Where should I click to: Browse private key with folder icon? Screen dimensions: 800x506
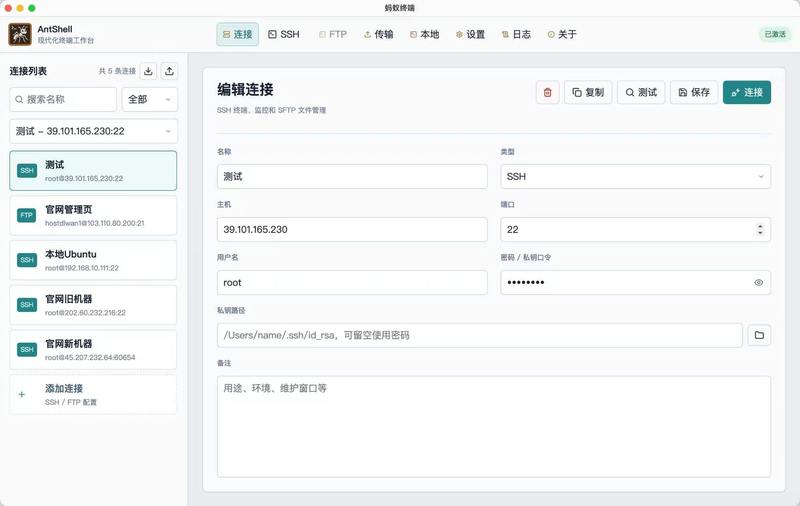coord(759,335)
